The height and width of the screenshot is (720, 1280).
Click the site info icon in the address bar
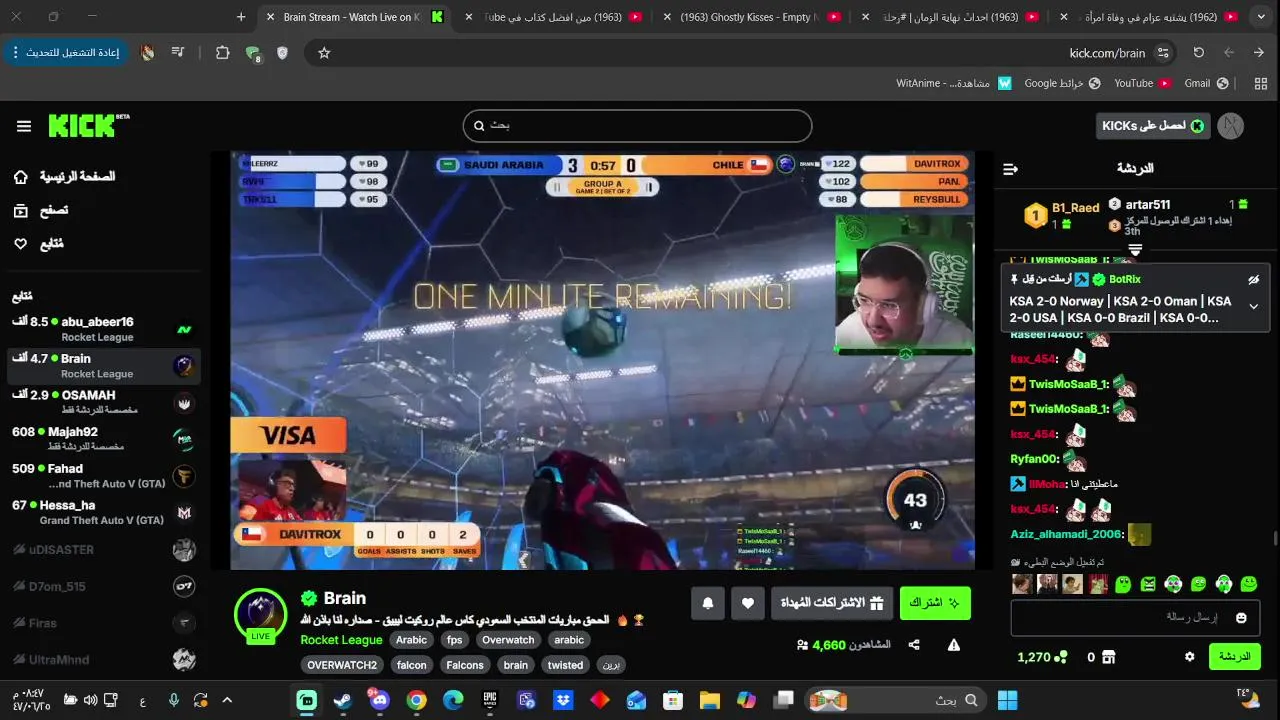pyautogui.click(x=1163, y=53)
